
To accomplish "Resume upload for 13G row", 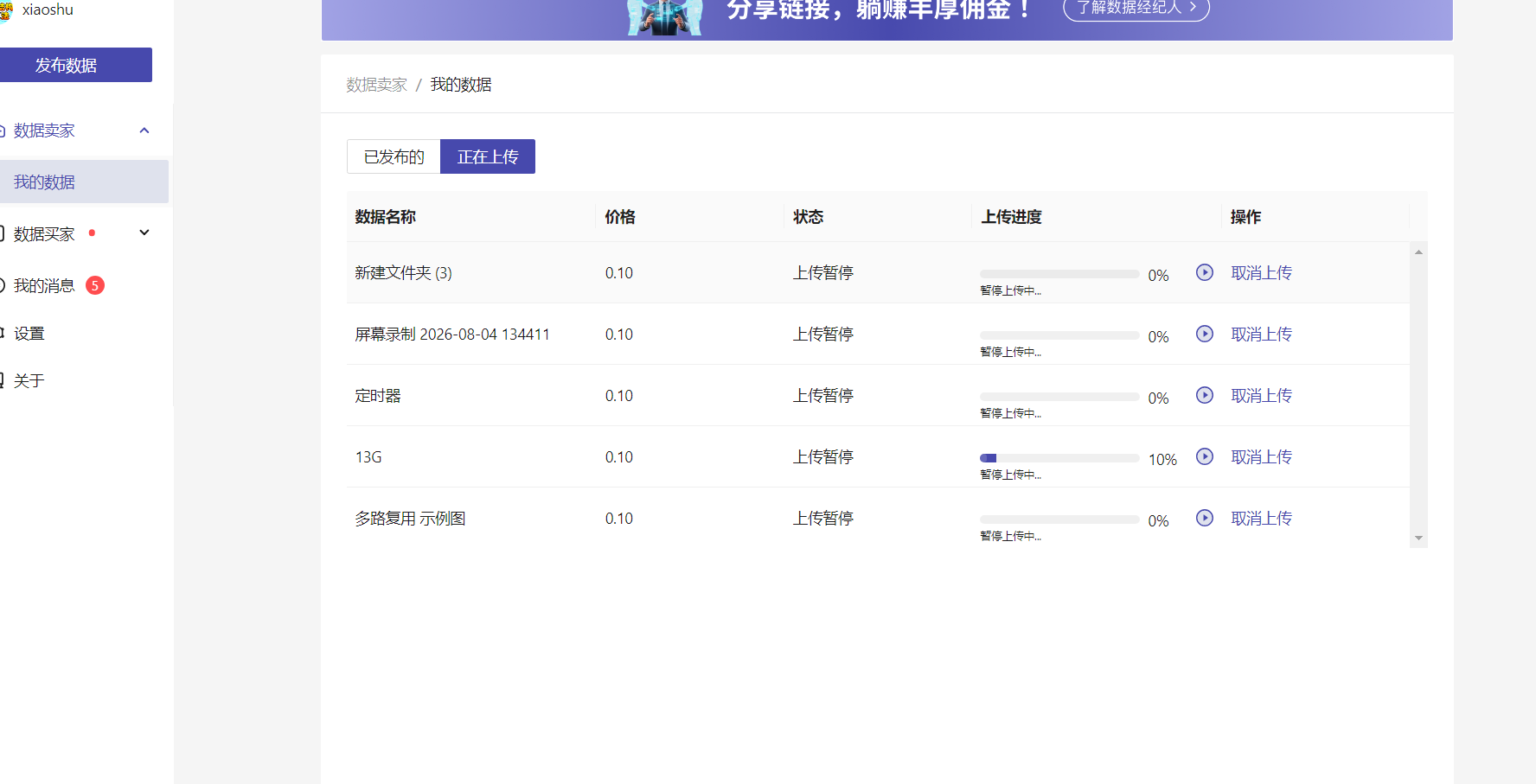I will [1205, 456].
